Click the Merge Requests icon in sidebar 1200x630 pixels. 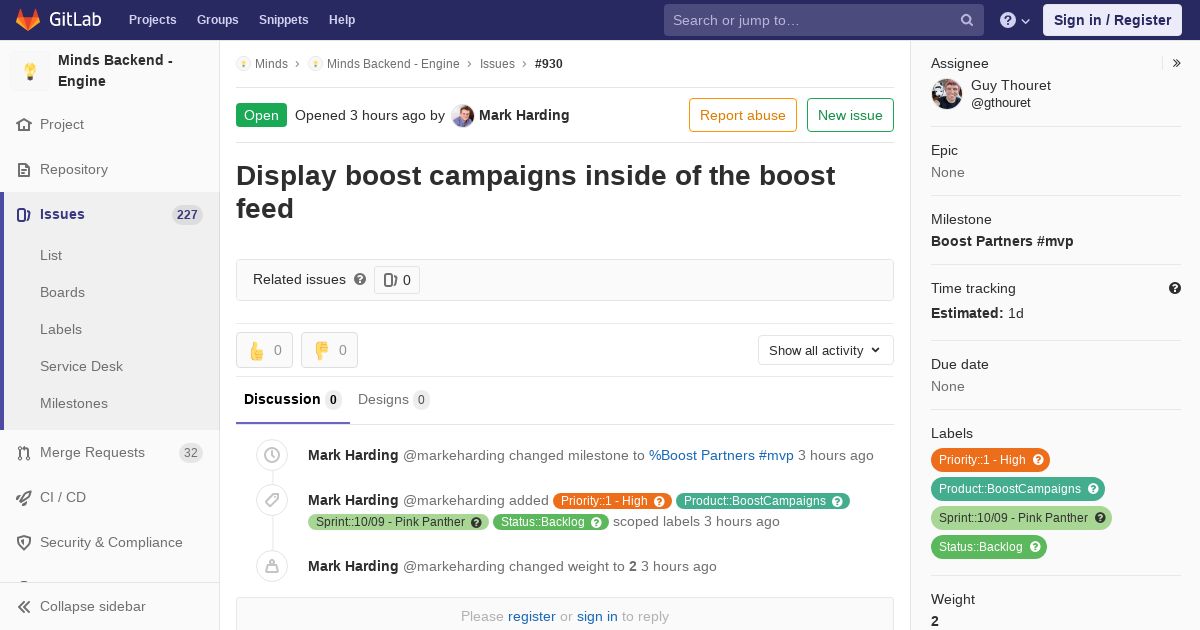coord(24,453)
